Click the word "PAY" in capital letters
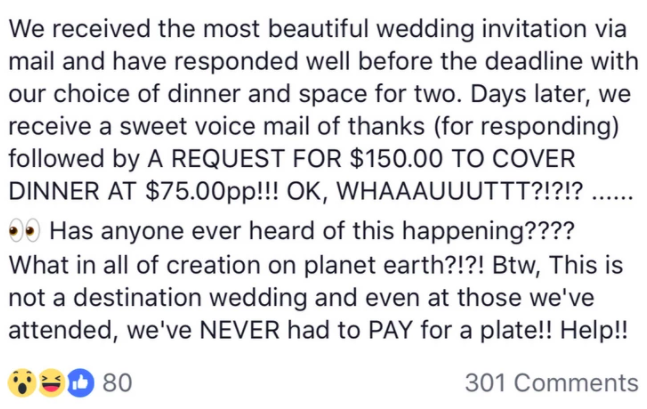This screenshot has height=409, width=647. click(391, 330)
